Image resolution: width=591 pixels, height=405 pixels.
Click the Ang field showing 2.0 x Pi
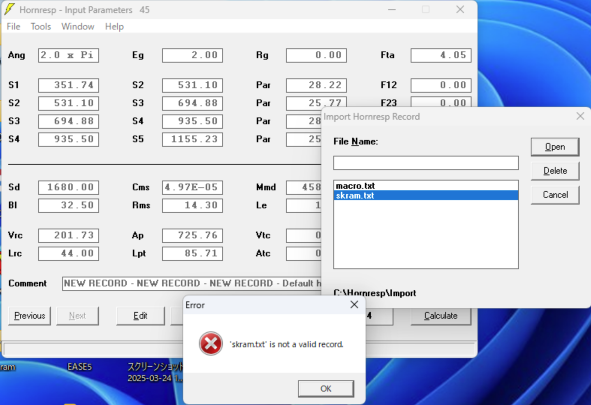tap(68, 55)
